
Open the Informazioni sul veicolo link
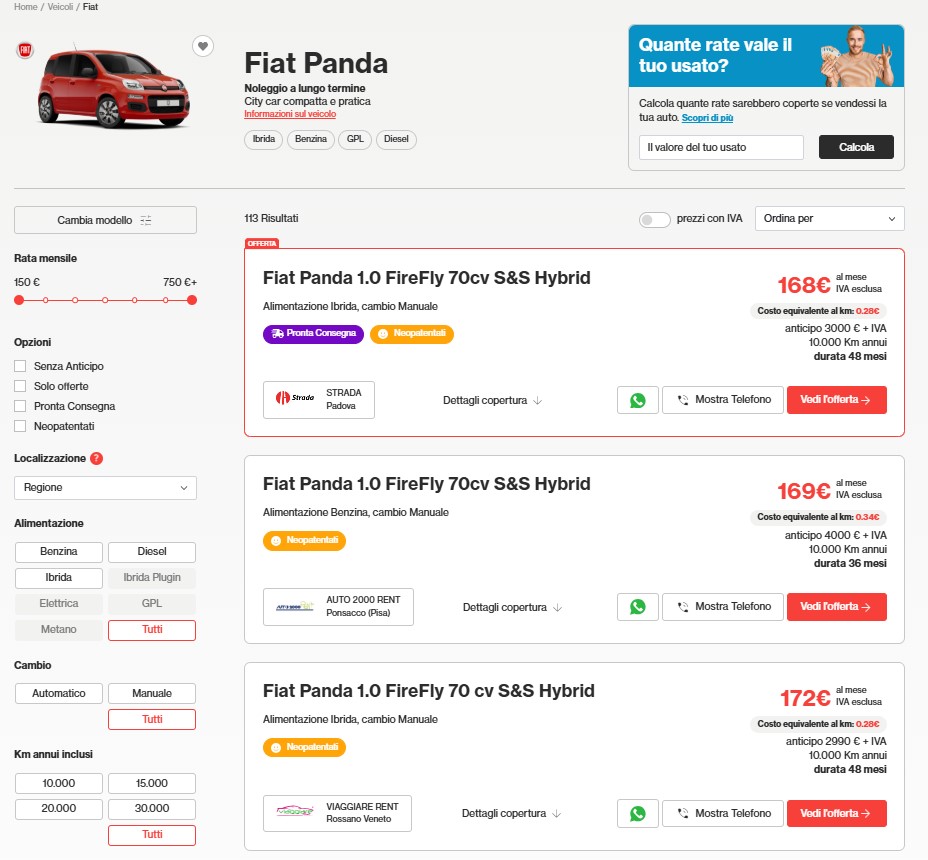coord(290,114)
